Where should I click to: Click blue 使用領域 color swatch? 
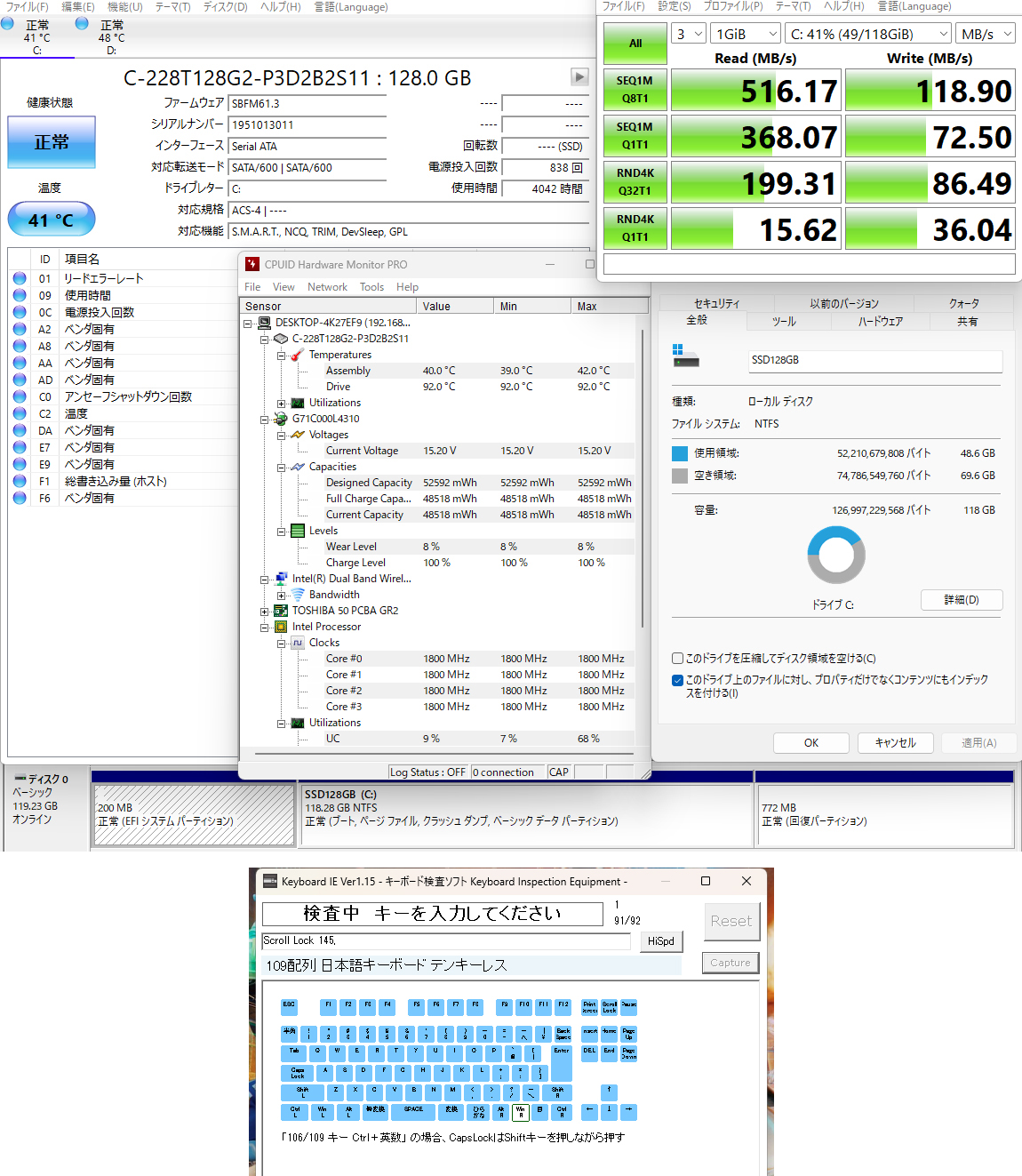[x=680, y=453]
